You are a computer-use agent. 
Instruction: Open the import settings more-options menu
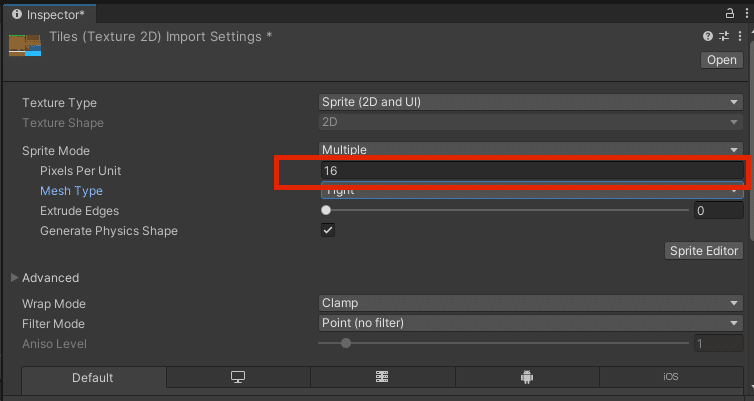pos(740,36)
